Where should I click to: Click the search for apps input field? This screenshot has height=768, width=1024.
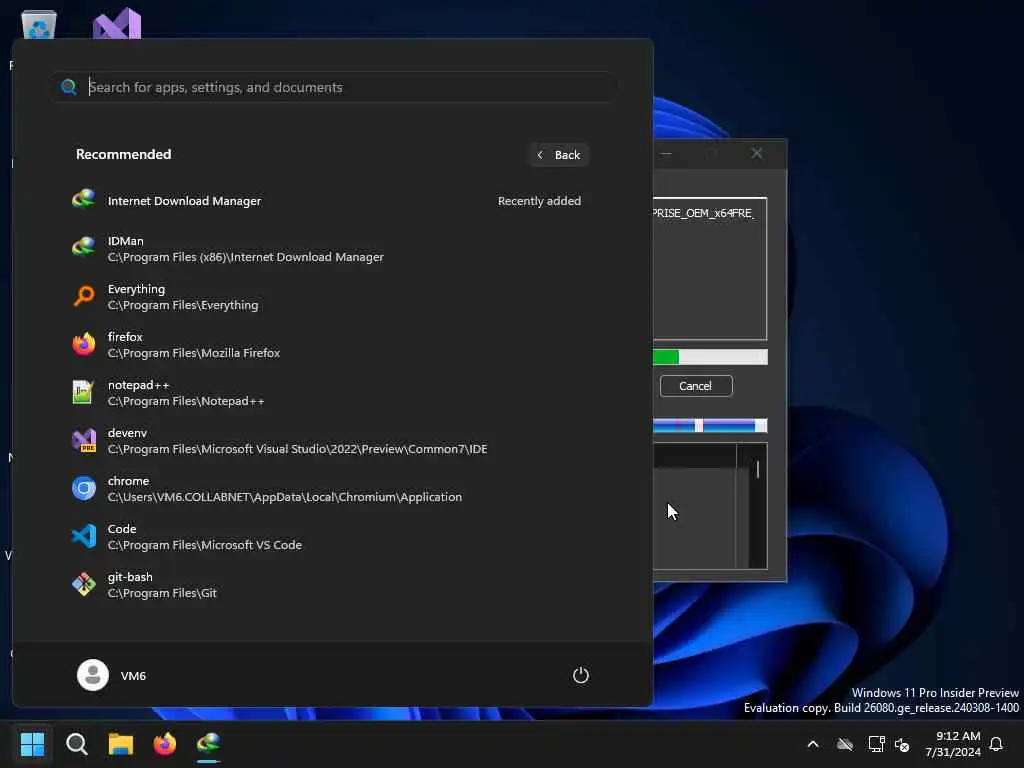[334, 87]
